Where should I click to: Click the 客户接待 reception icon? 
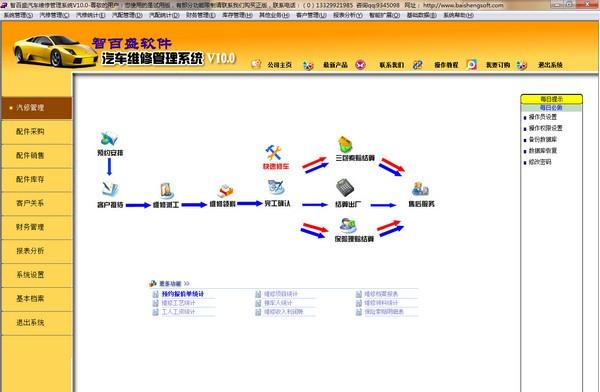[x=110, y=189]
